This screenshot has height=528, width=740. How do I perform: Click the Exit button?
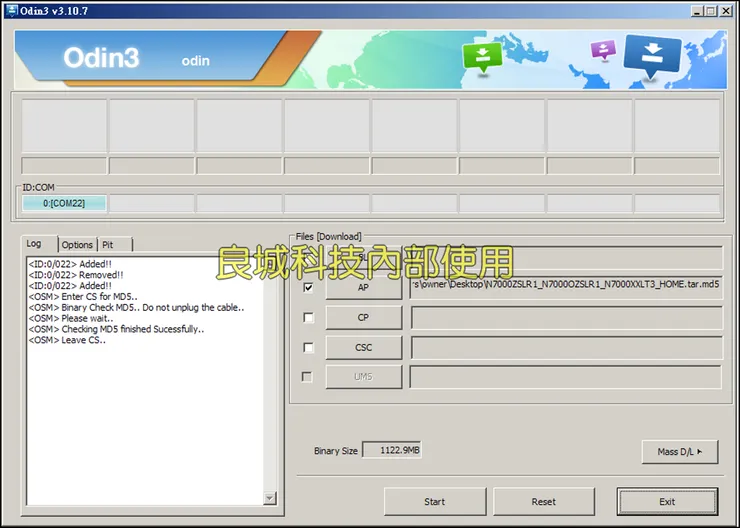click(667, 502)
